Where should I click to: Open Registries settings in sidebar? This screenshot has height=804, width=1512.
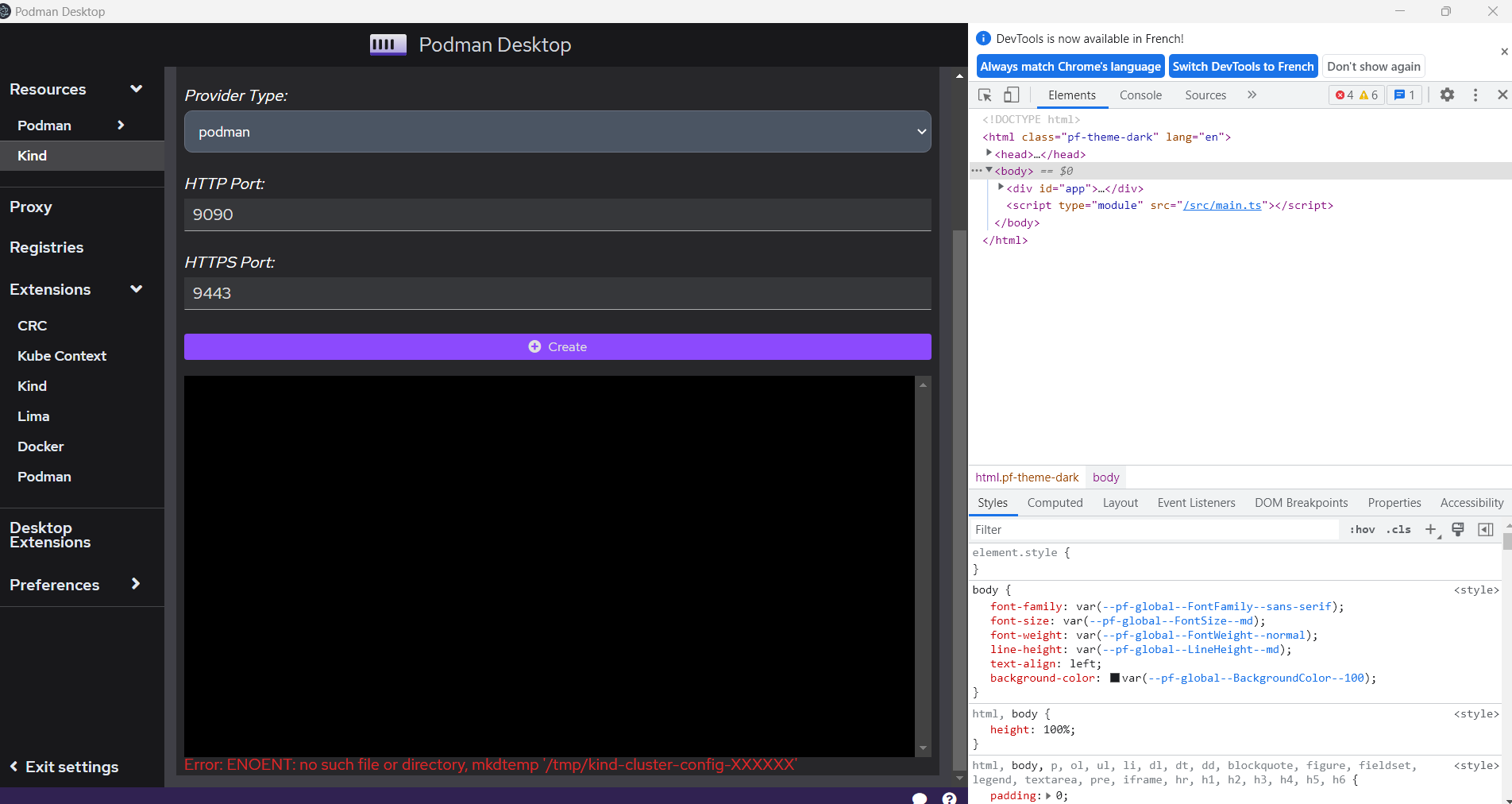pos(47,247)
